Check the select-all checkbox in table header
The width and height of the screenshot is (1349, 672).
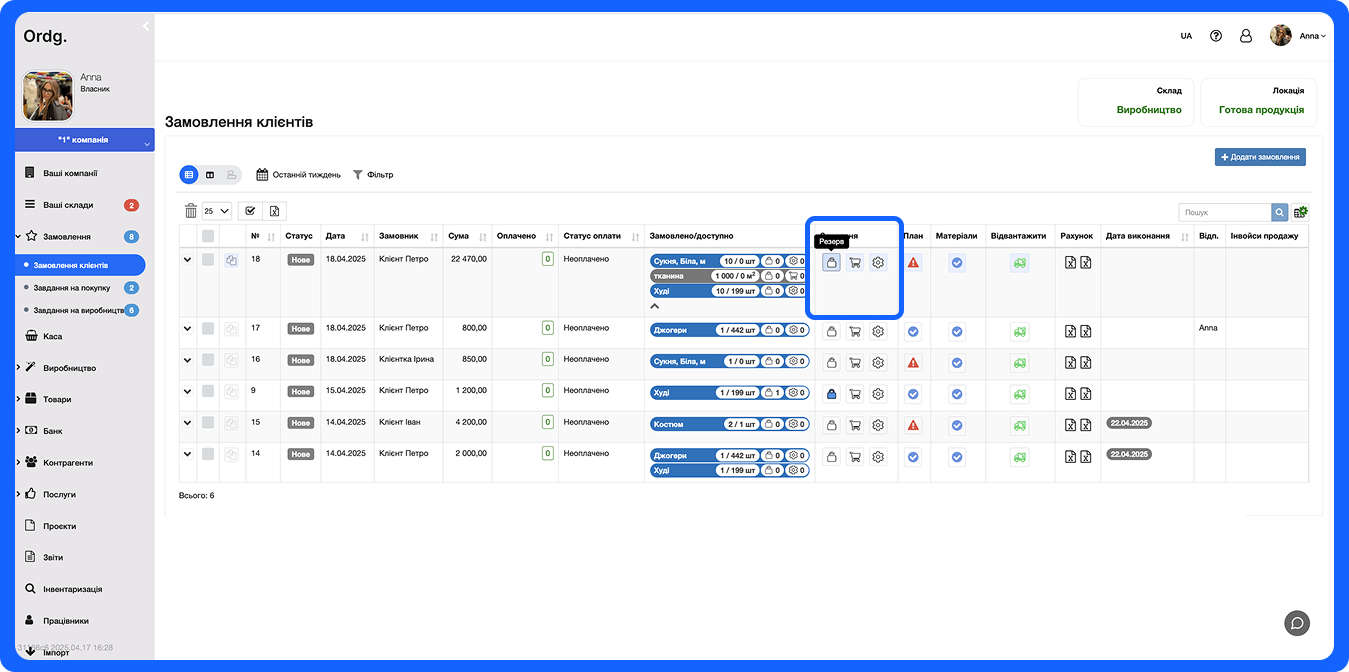pyautogui.click(x=208, y=236)
